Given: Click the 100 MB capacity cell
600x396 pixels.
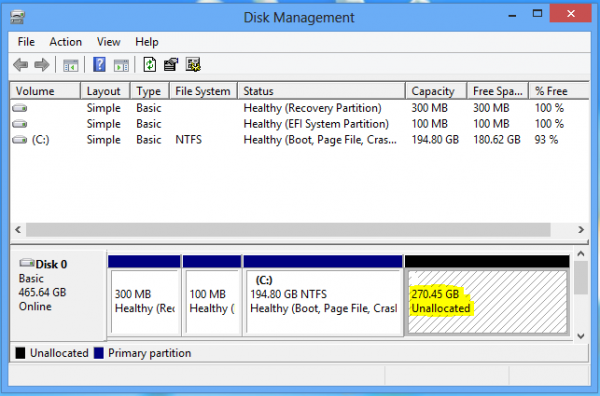Looking at the screenshot, I should 430,124.
